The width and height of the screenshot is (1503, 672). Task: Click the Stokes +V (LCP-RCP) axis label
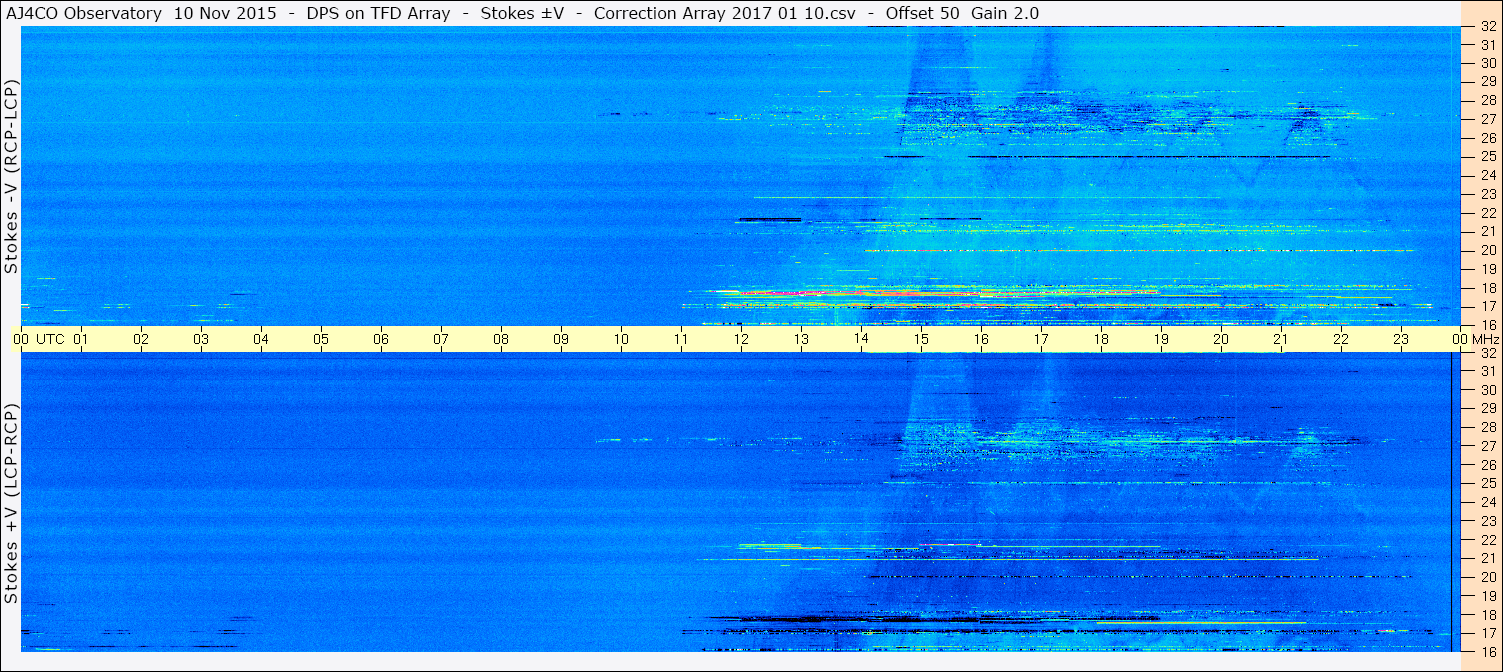(11, 503)
